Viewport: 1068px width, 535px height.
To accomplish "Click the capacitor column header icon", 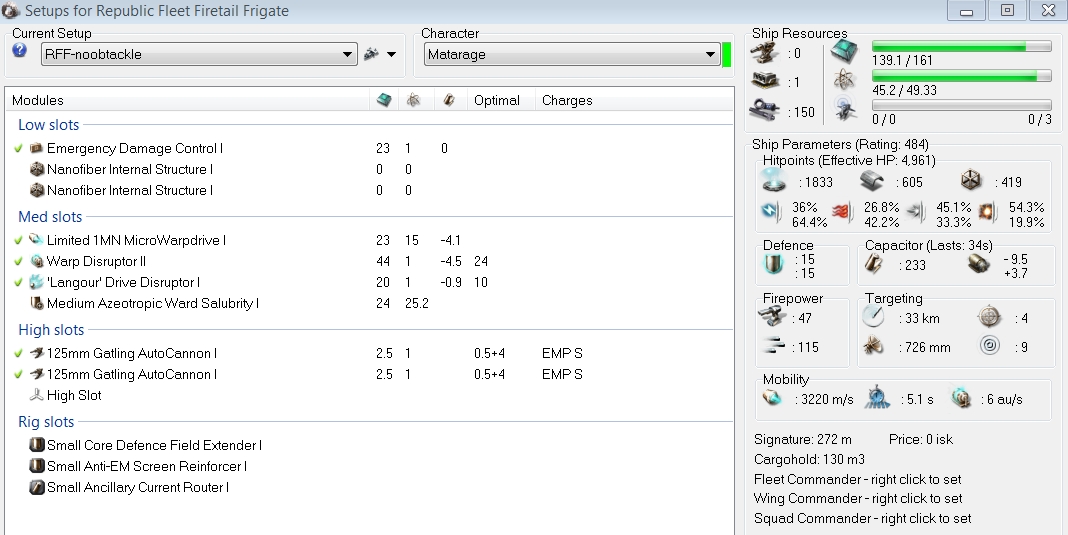I will [x=449, y=100].
